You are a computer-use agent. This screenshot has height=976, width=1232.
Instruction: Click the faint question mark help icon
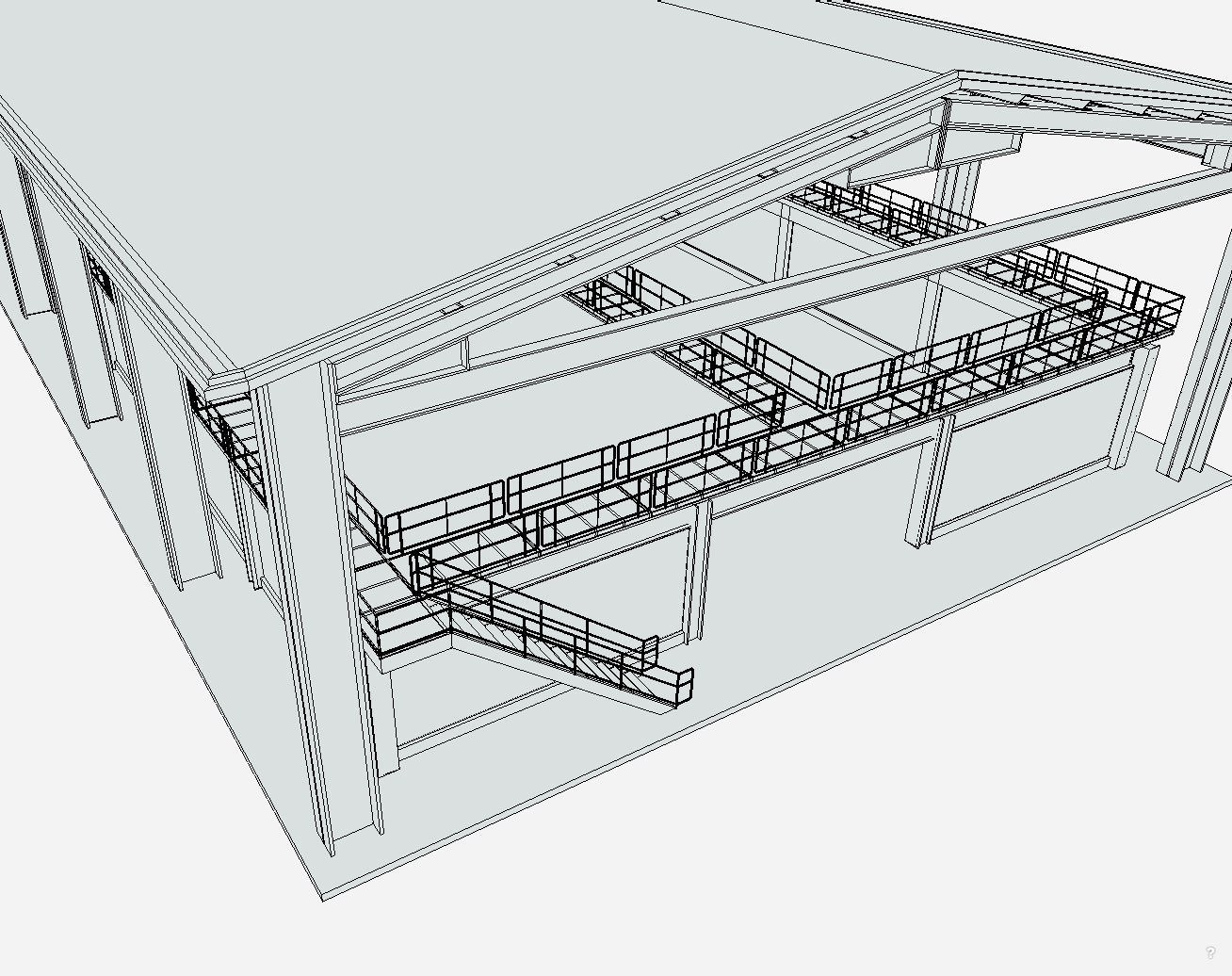click(x=1210, y=952)
